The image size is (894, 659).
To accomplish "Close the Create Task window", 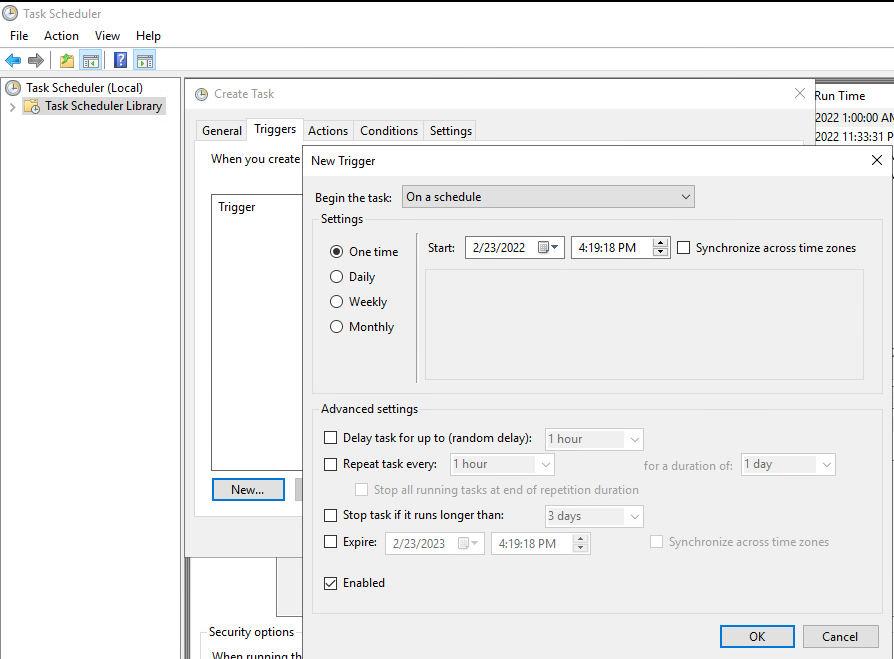I will click(x=800, y=93).
